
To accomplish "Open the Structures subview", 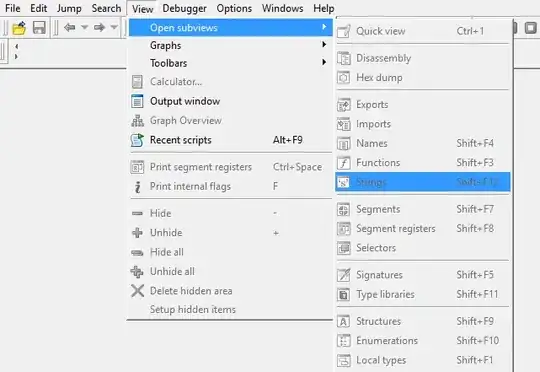I will point(423,321).
